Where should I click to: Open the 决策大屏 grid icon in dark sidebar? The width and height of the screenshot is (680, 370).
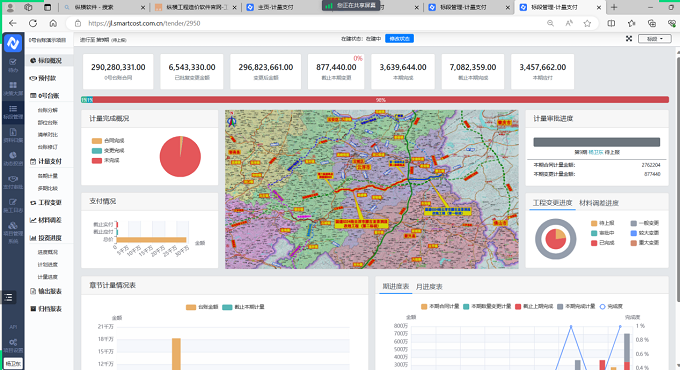coord(13,85)
